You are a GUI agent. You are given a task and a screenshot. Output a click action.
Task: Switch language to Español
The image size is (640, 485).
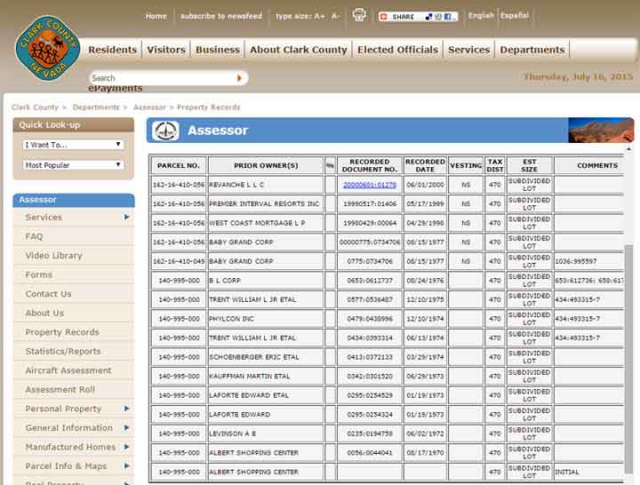point(514,16)
